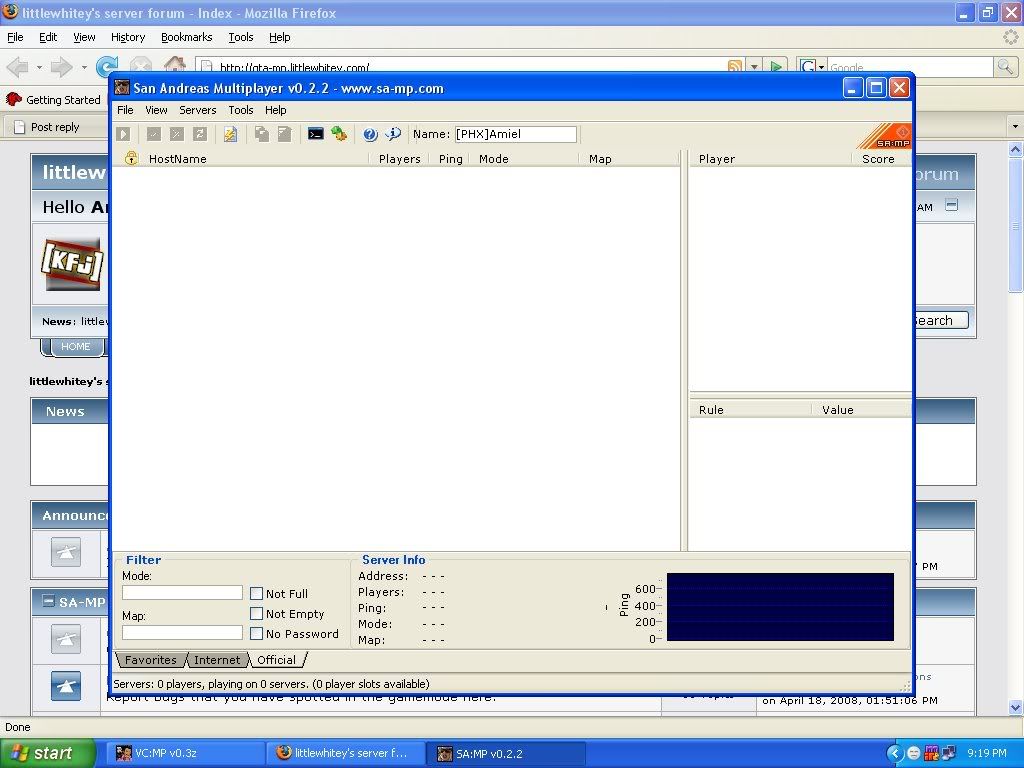Click the system tray expand arrow
The height and width of the screenshot is (768, 1024).
895,753
